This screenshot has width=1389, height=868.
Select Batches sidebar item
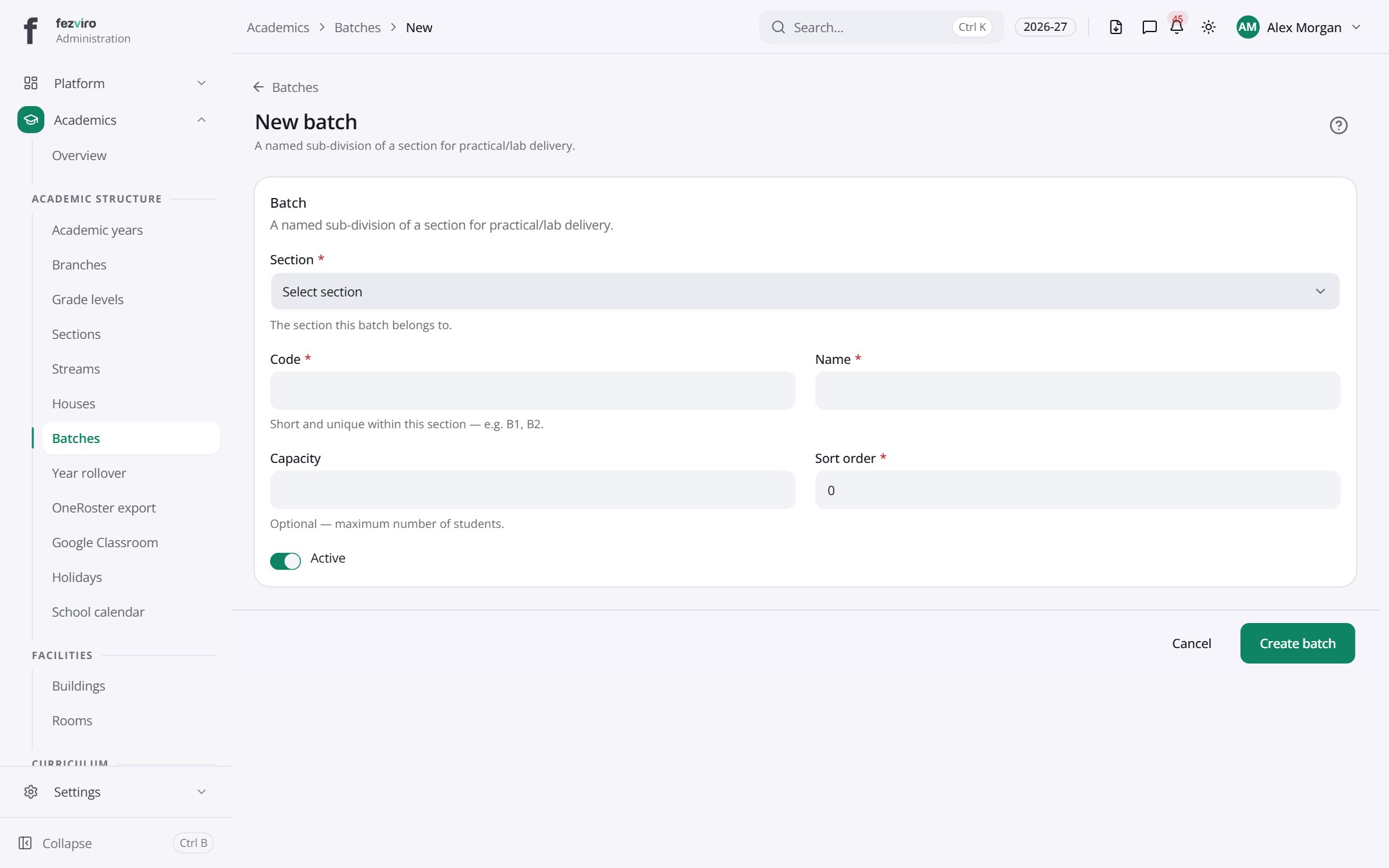[x=131, y=438]
